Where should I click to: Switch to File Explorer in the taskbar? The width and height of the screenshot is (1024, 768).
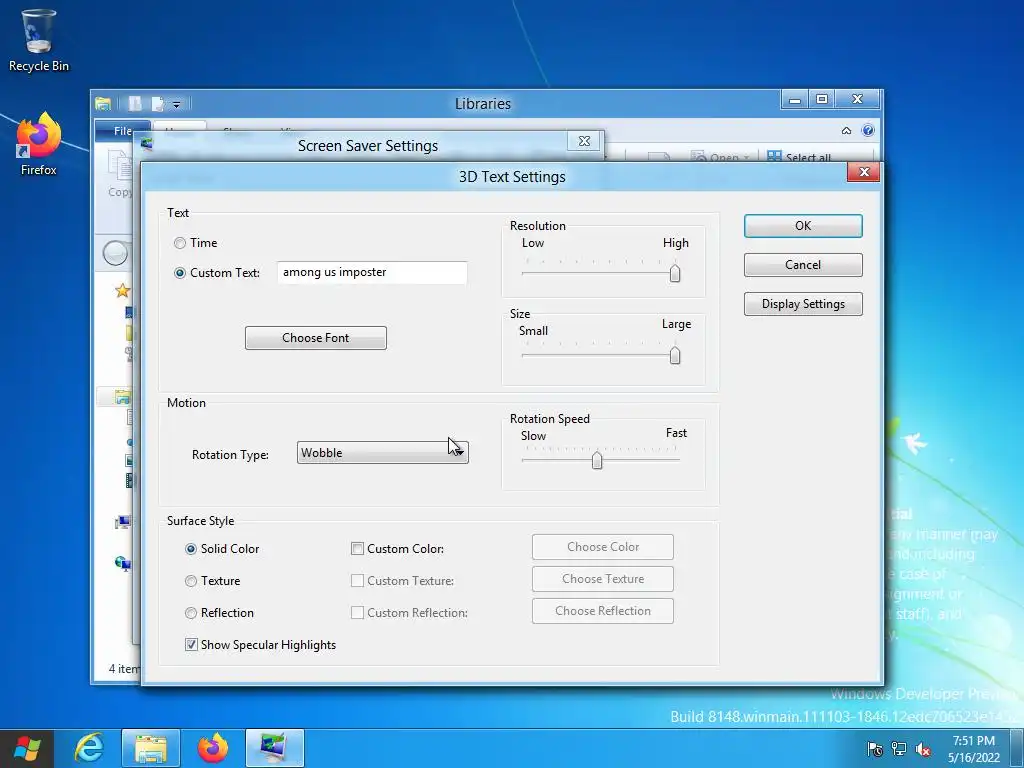[150, 748]
